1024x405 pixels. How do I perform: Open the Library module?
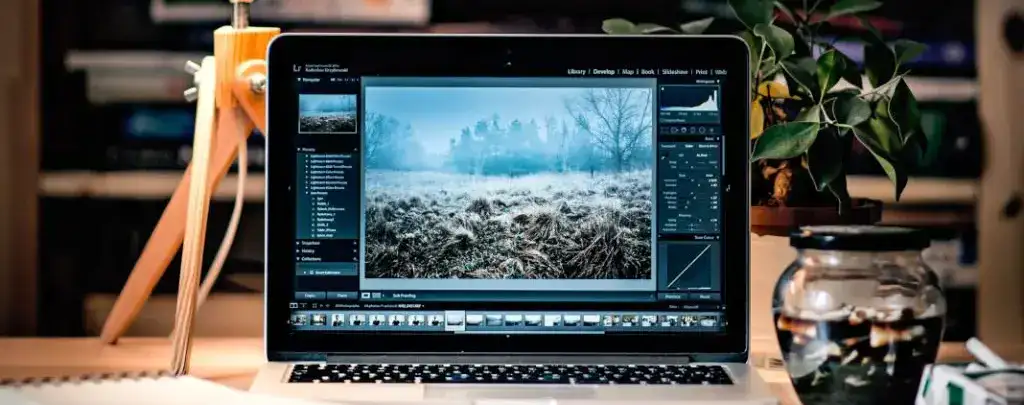577,72
